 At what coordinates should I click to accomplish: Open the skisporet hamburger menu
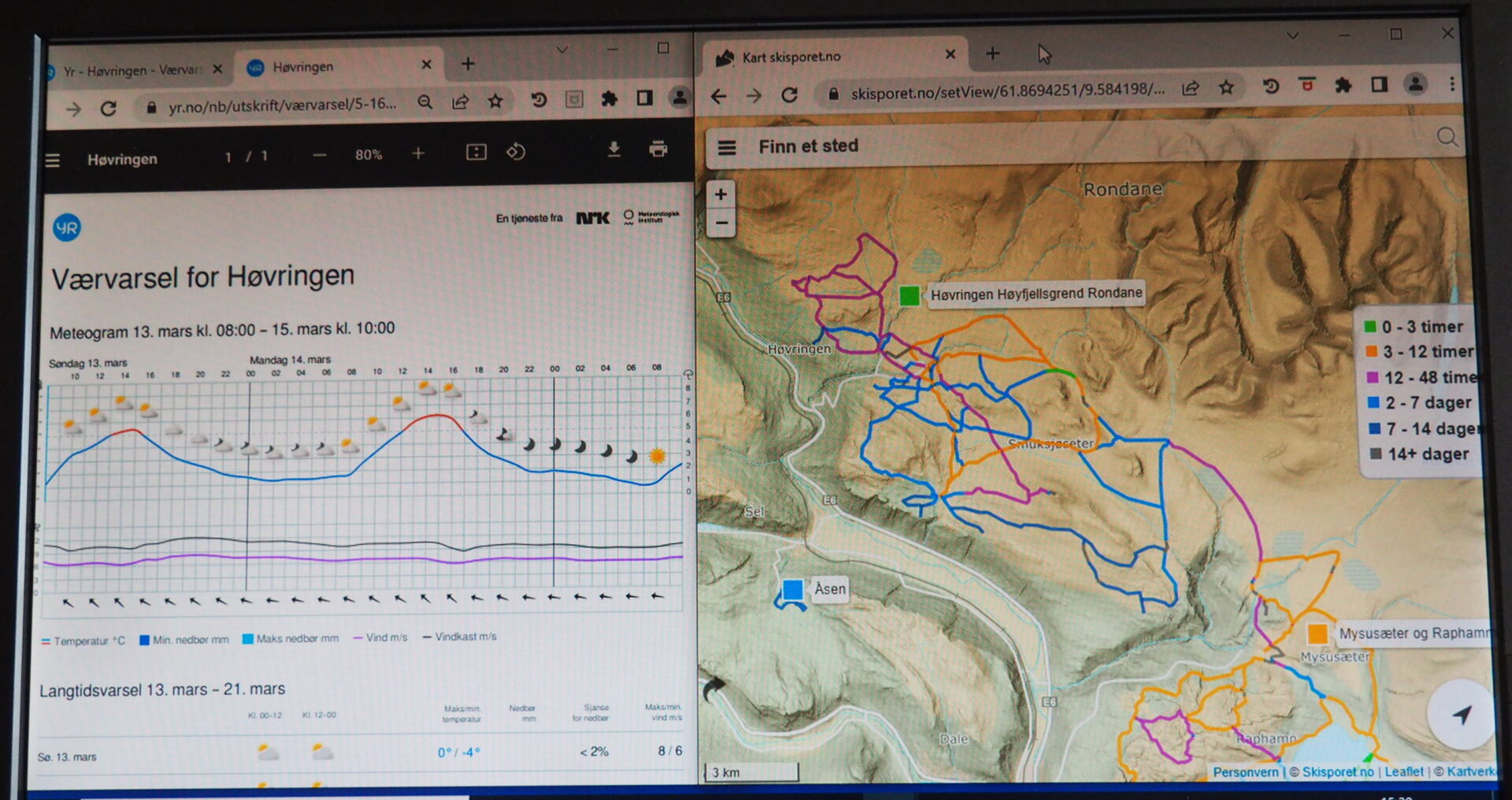[727, 147]
